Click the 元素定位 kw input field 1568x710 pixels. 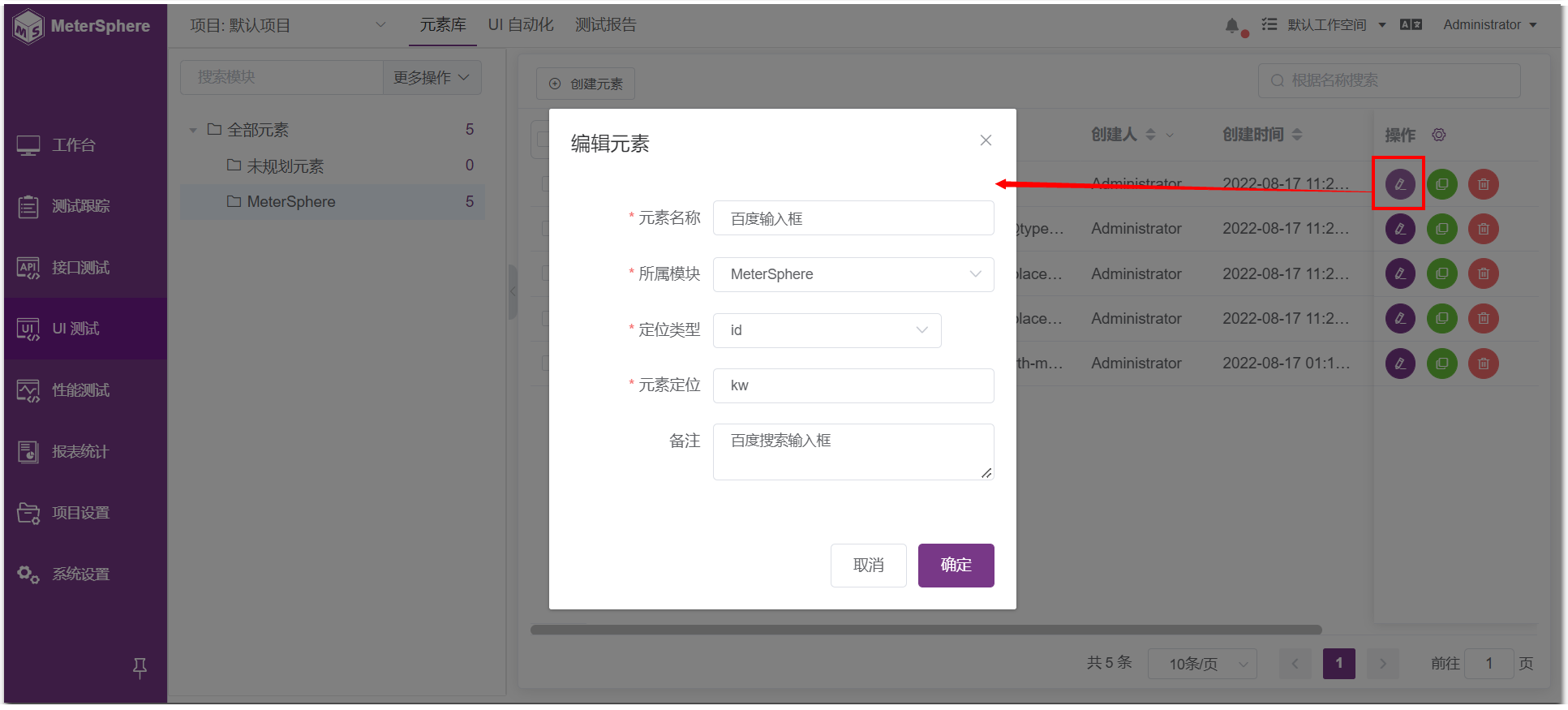tap(853, 385)
